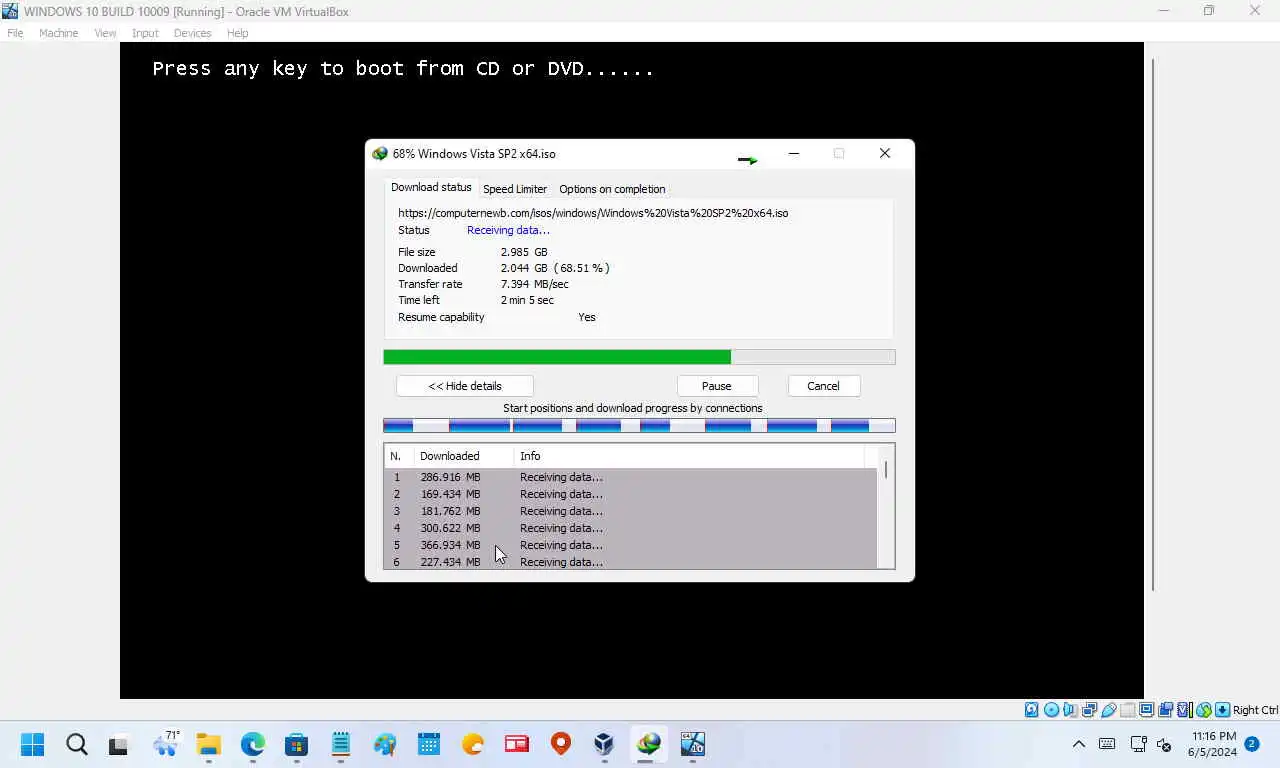Select connection row 3 with 181.762 MB
The height and width of the screenshot is (768, 1280).
tap(630, 511)
